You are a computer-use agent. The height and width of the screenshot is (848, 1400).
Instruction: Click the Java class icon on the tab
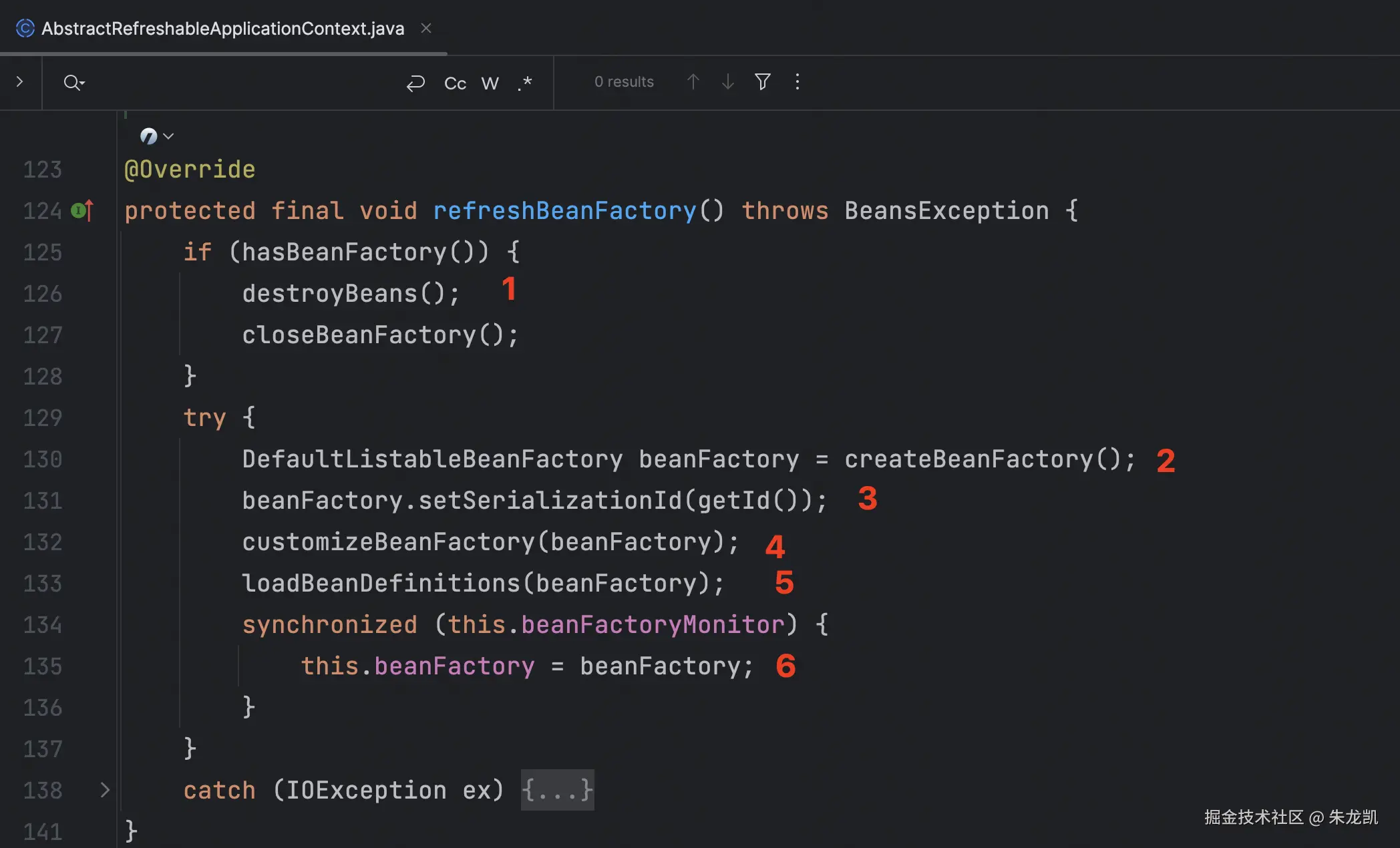coord(25,28)
